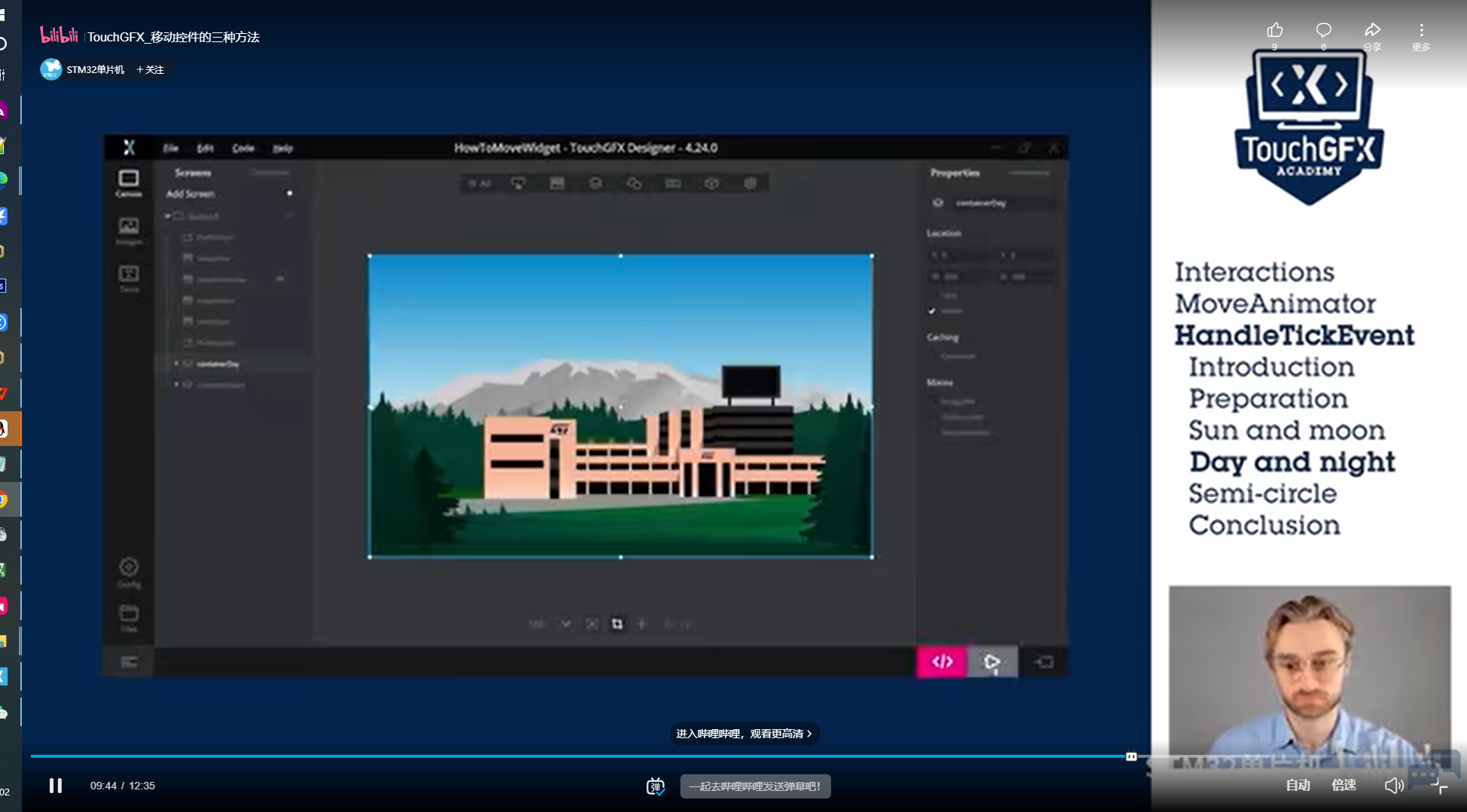1467x812 pixels.
Task: Click the Add Screen plus dot
Action: click(289, 194)
